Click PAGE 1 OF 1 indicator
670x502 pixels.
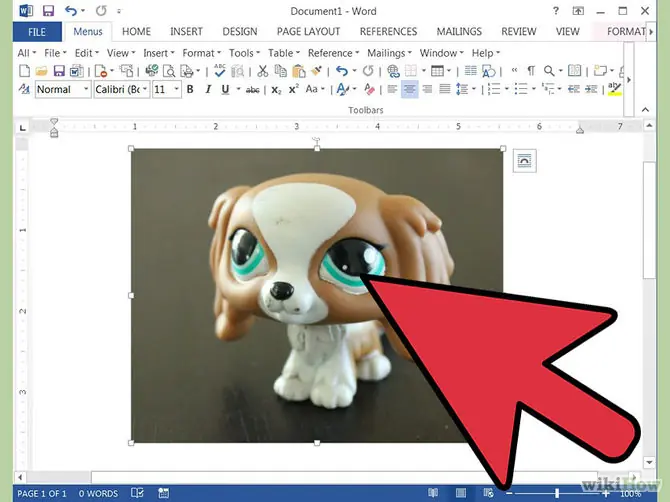click(42, 493)
